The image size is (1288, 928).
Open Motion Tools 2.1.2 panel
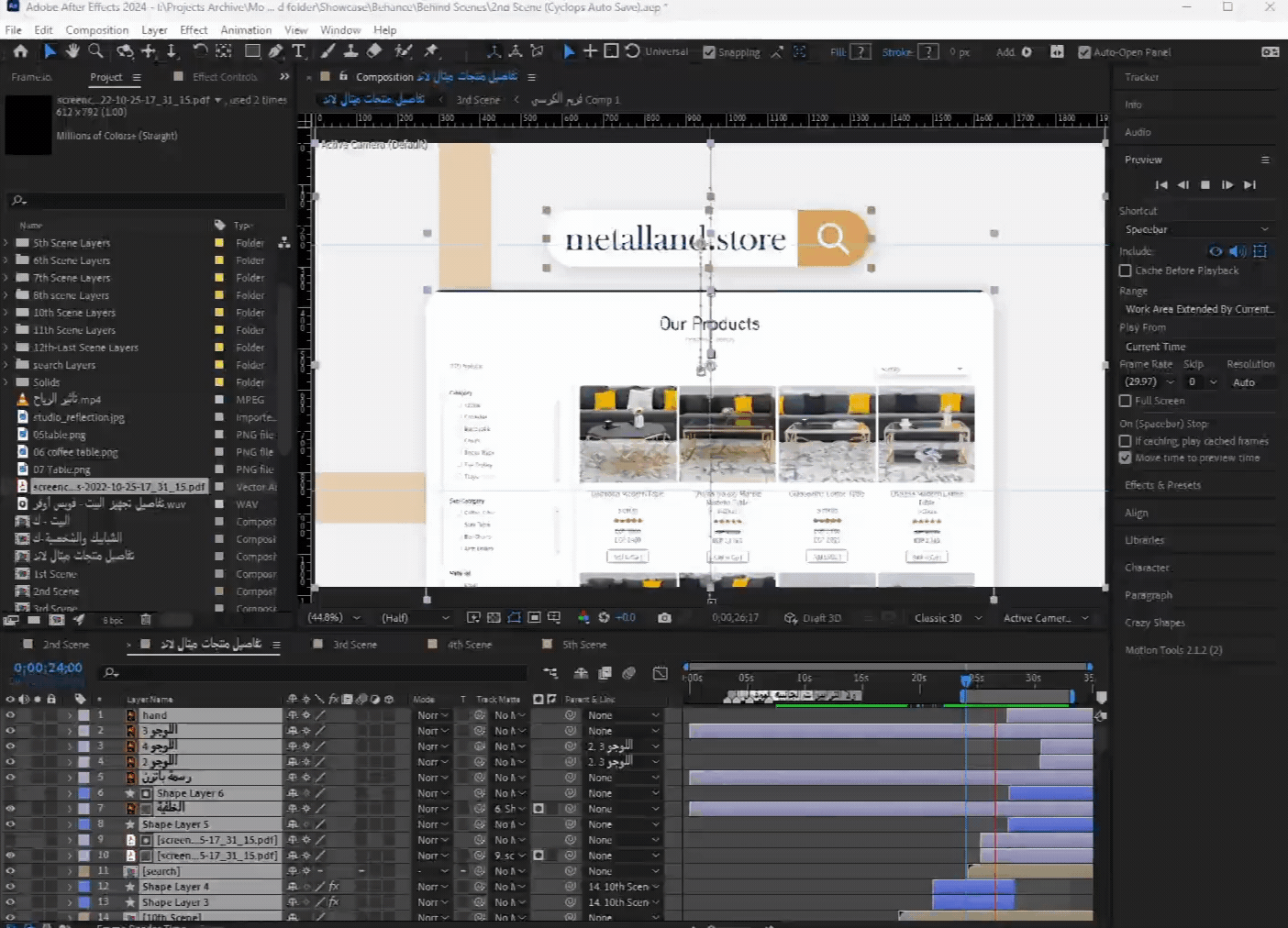coord(1173,650)
